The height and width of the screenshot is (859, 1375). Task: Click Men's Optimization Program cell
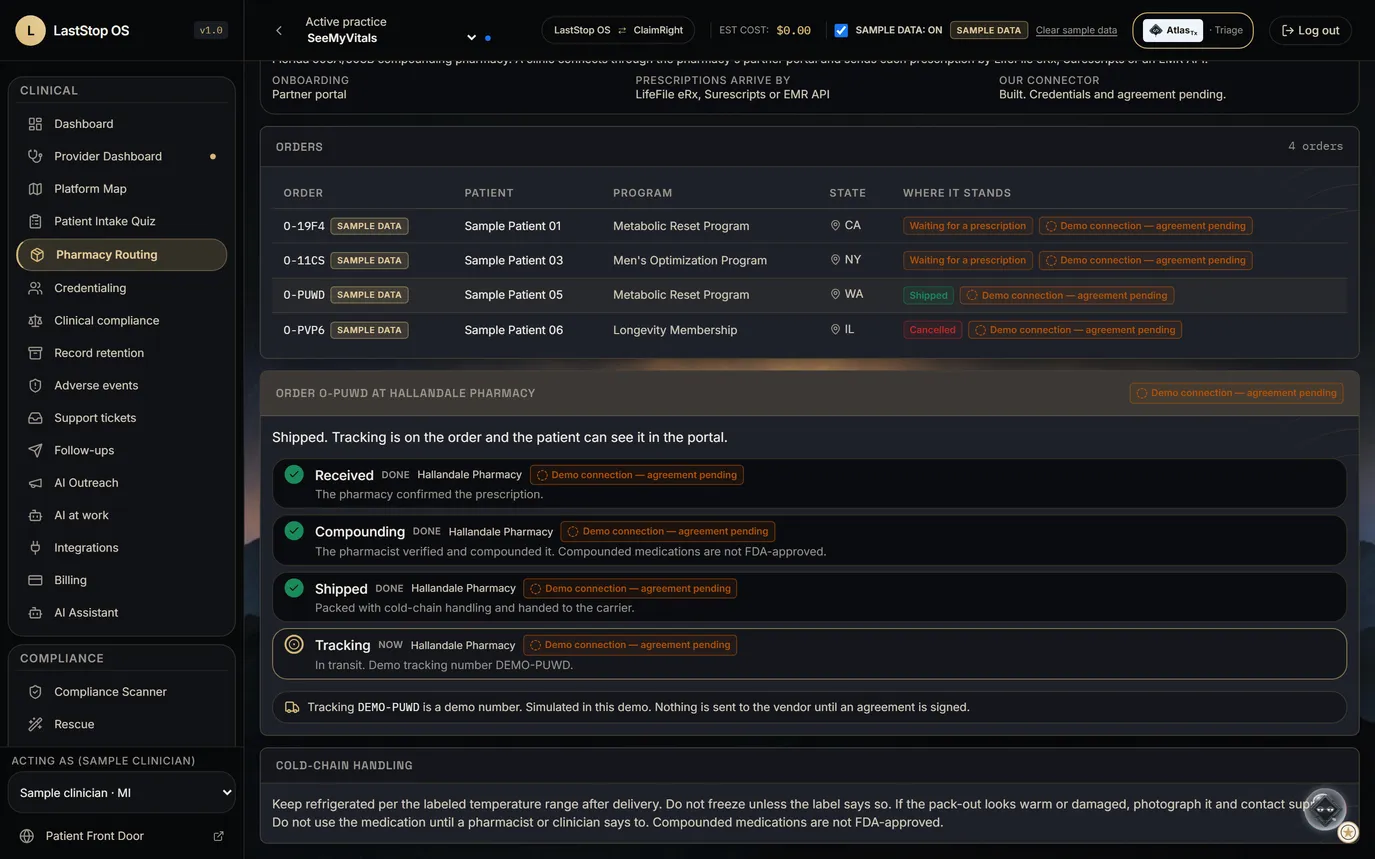coord(690,260)
